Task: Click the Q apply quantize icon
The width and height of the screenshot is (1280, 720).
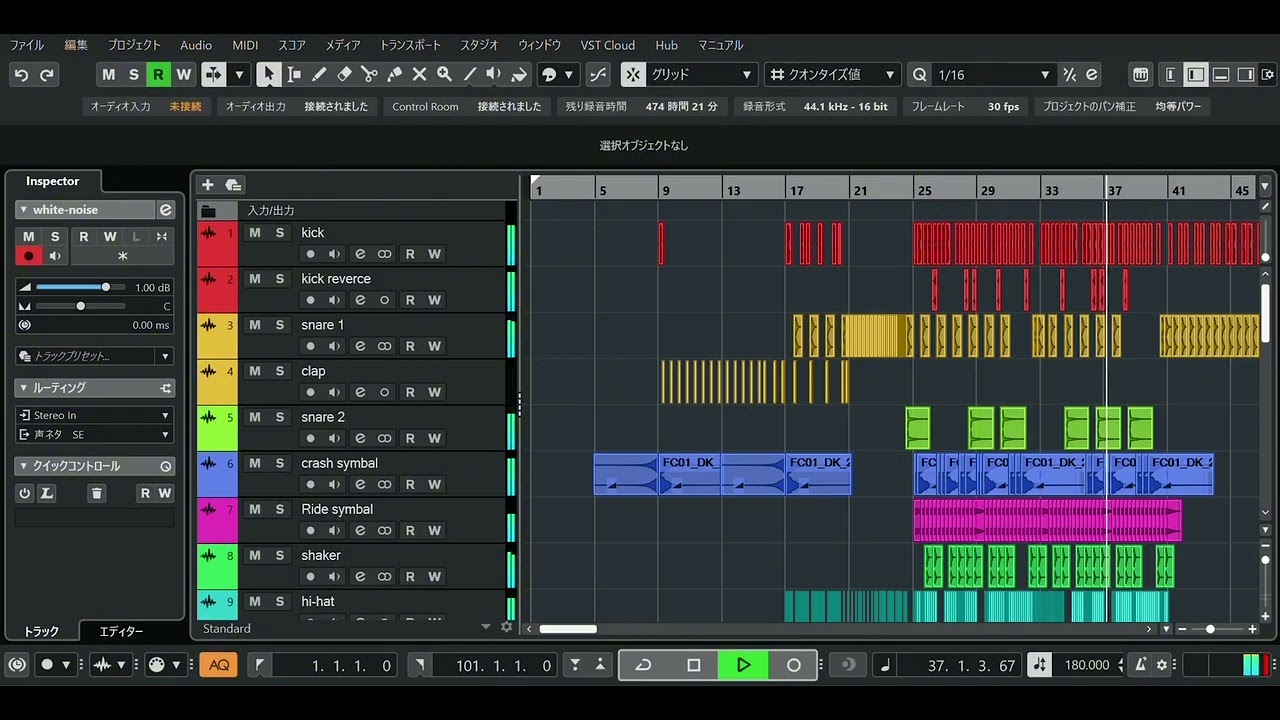Action: [x=920, y=75]
